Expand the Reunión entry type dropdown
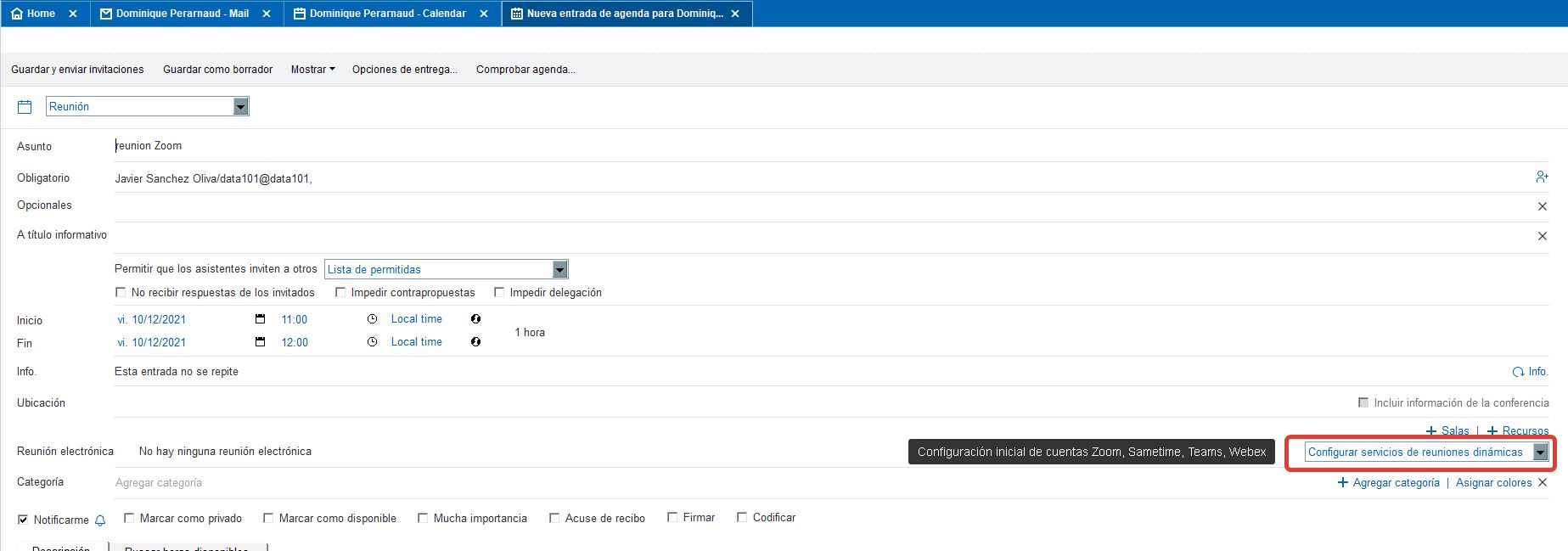Screen dimensions: 1568x551 [241, 106]
